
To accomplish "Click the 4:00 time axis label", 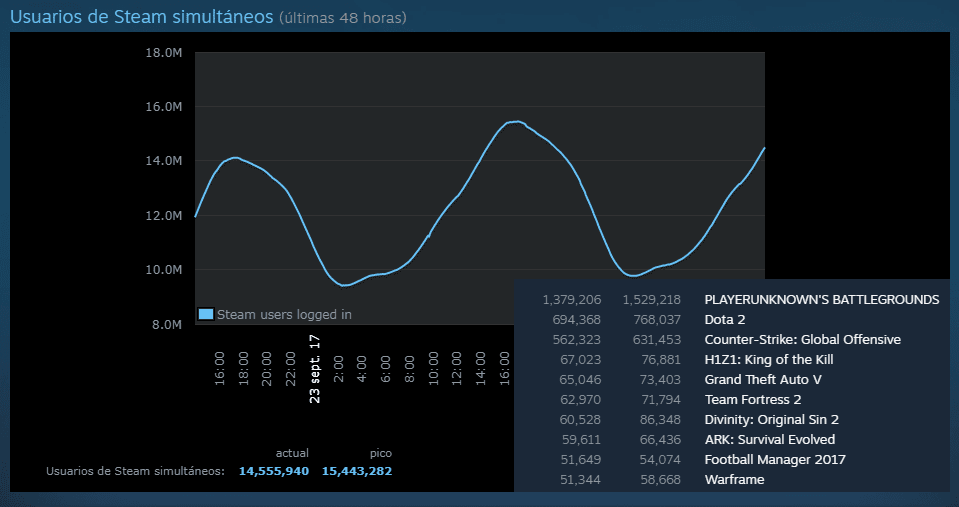I will tap(362, 368).
